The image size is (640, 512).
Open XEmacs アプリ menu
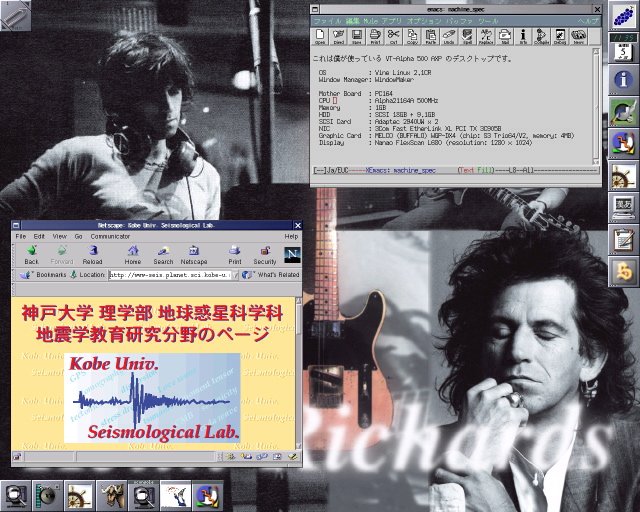coord(392,21)
